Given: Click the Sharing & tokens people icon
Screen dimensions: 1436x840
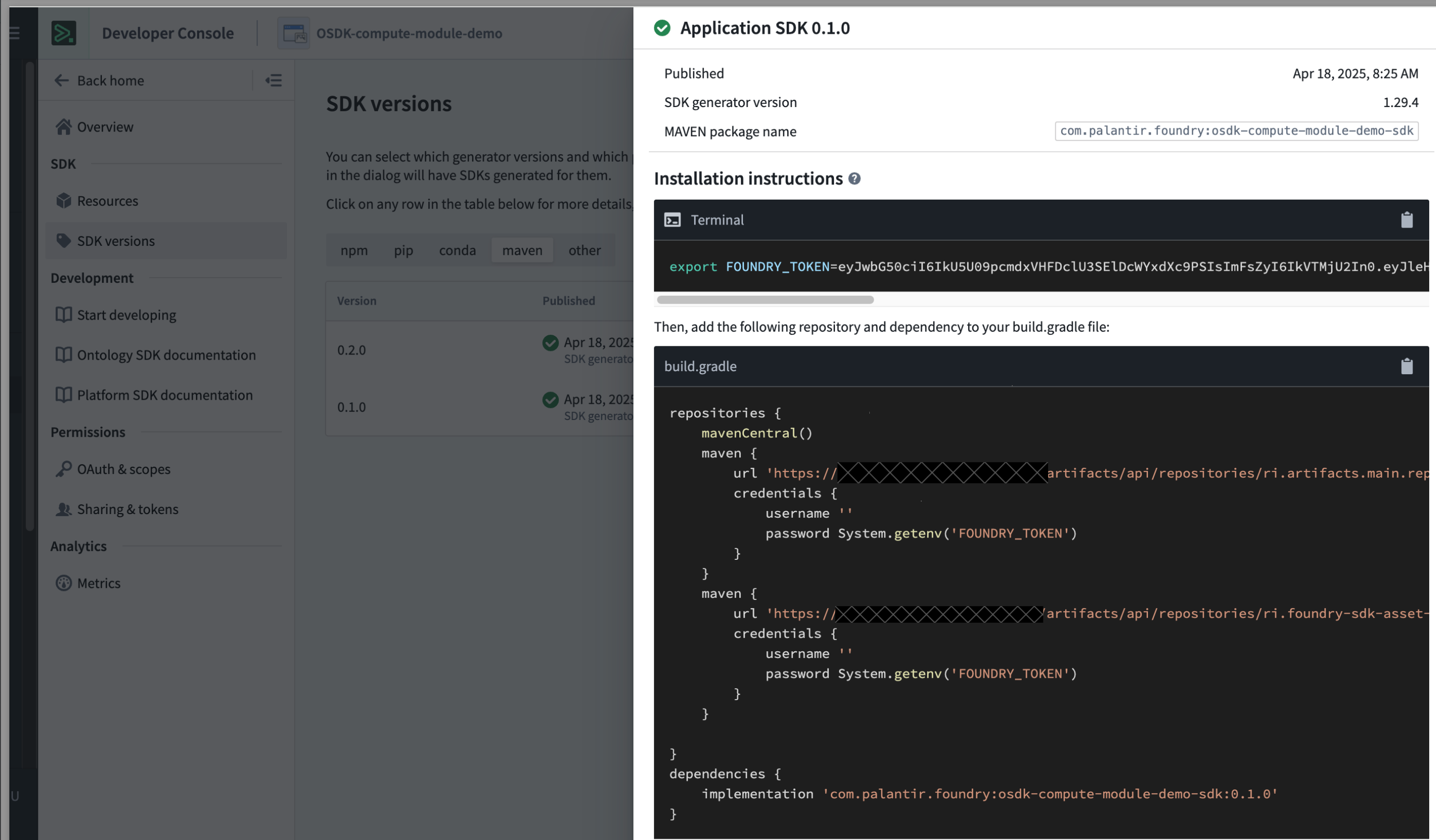Looking at the screenshot, I should (64, 509).
